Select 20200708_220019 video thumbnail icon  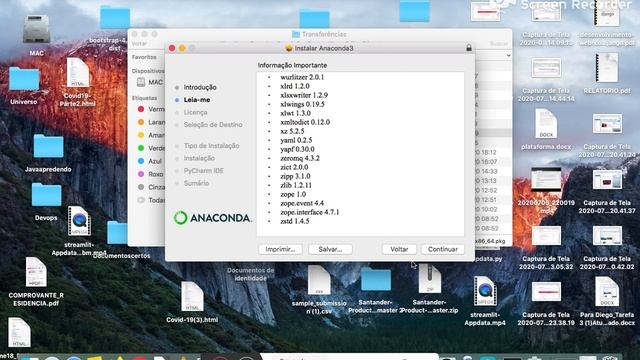(x=546, y=180)
